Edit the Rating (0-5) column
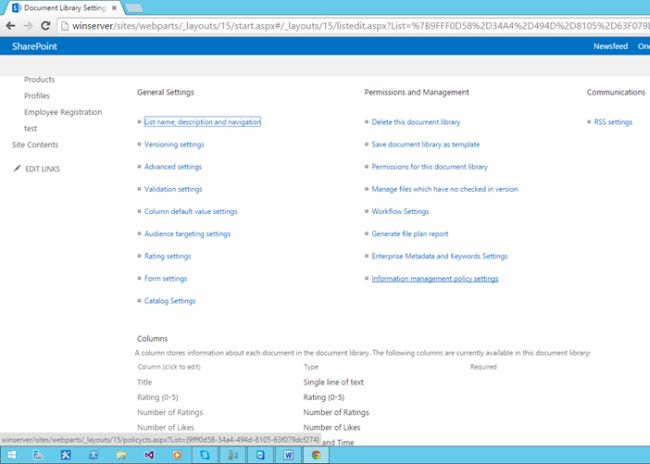 click(x=158, y=397)
